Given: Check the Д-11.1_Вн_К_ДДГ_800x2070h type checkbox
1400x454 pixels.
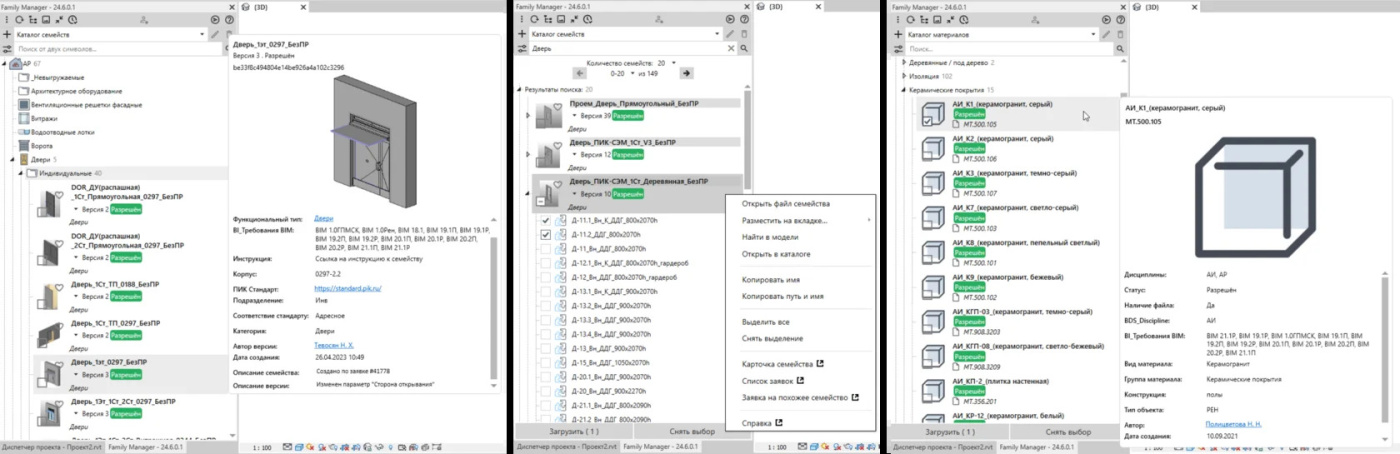Looking at the screenshot, I should (x=545, y=220).
